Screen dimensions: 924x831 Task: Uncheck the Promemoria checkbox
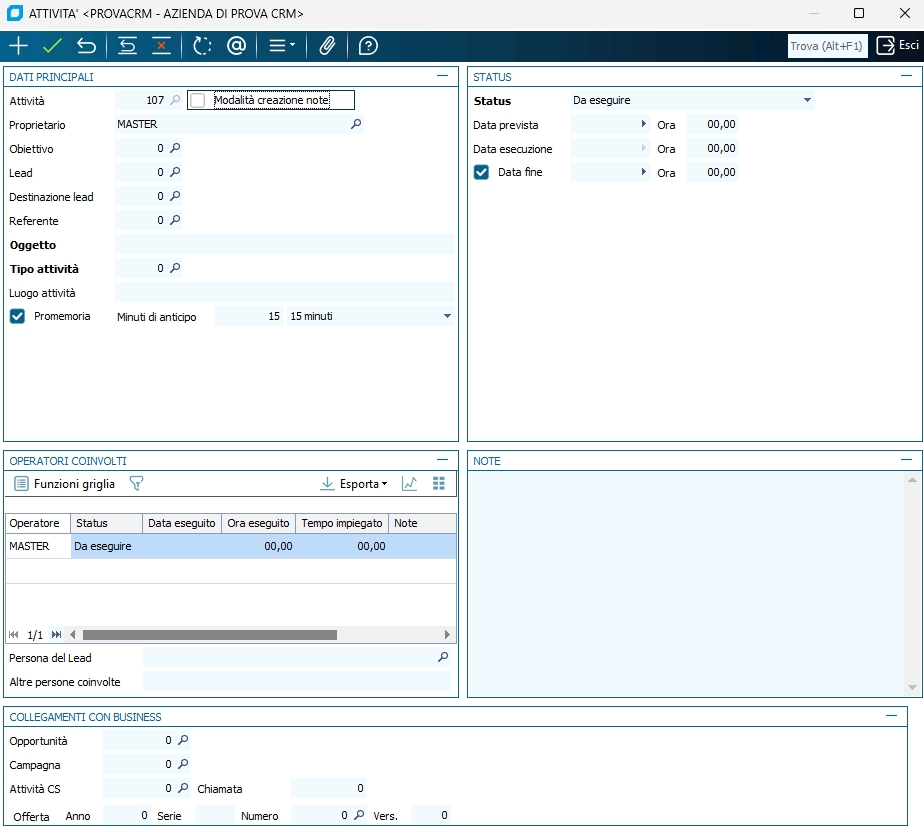(x=17, y=316)
